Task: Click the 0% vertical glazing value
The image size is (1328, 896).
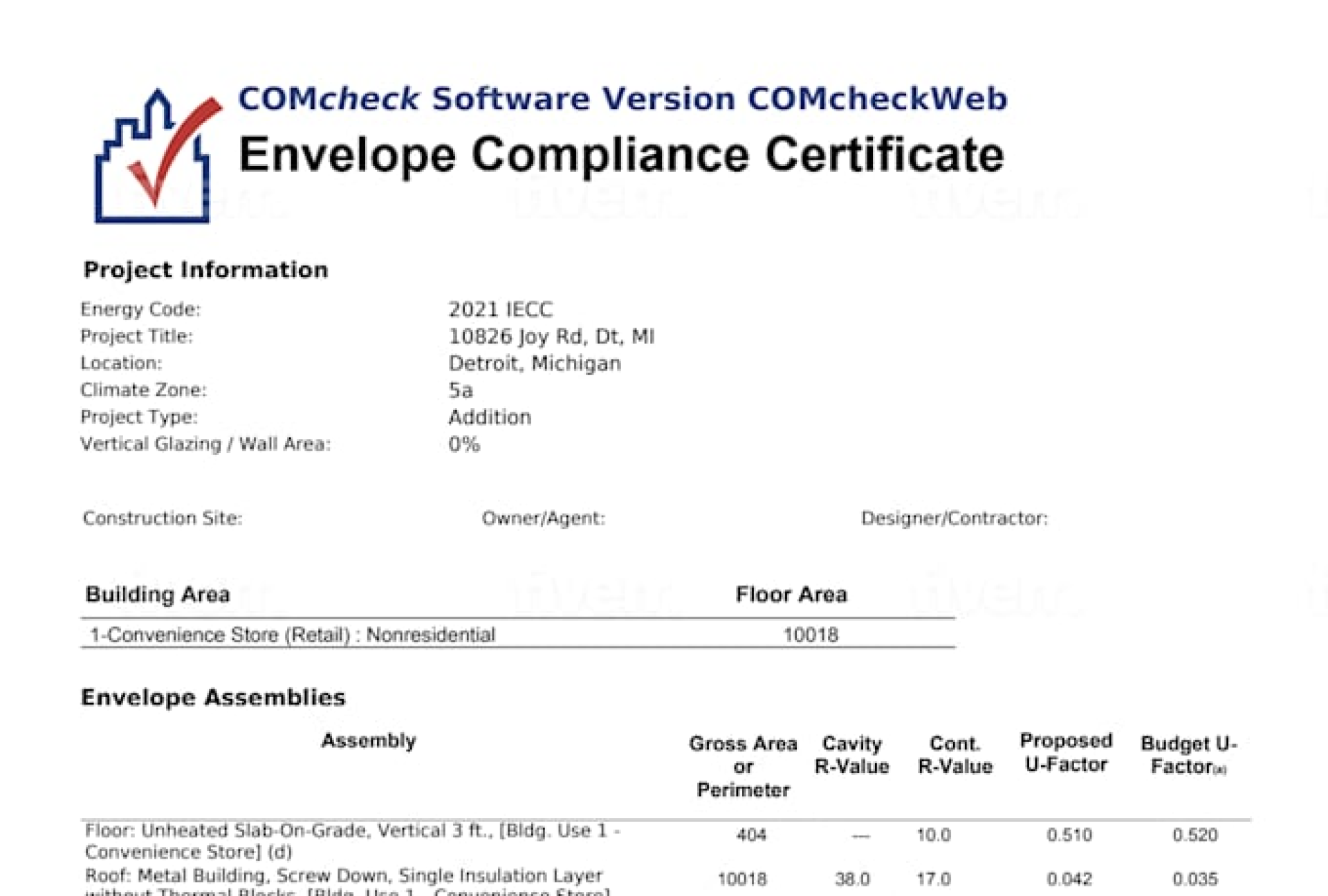Action: coord(463,444)
